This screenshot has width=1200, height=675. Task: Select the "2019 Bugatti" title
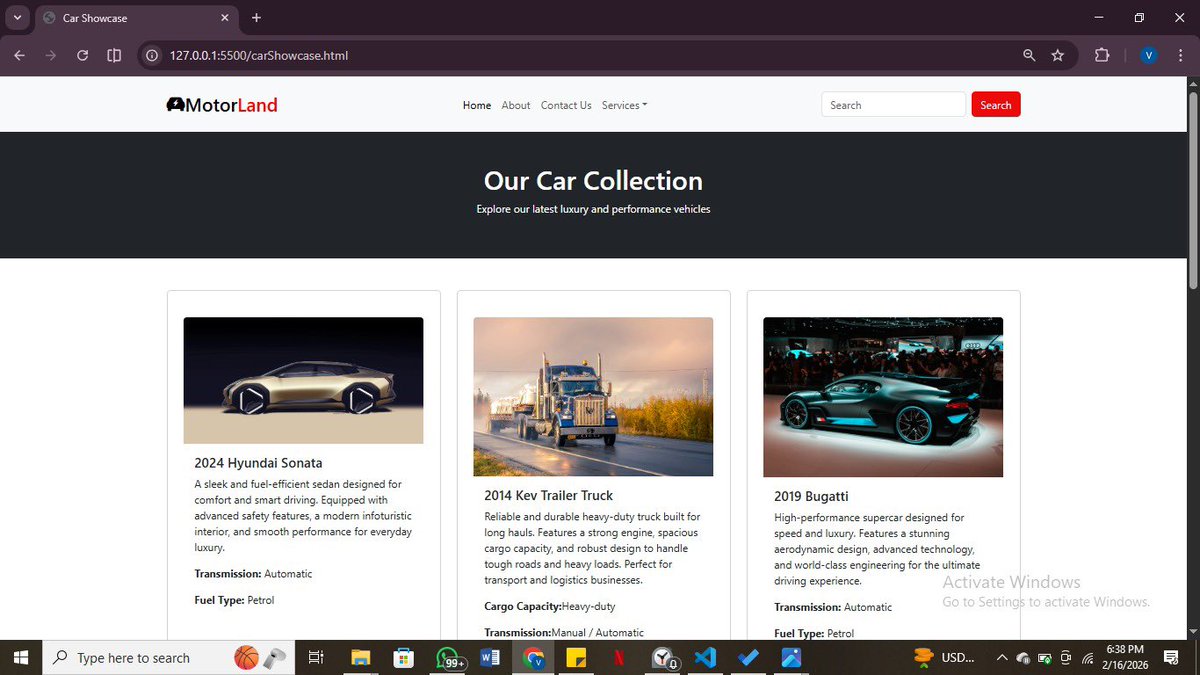[x=813, y=496]
